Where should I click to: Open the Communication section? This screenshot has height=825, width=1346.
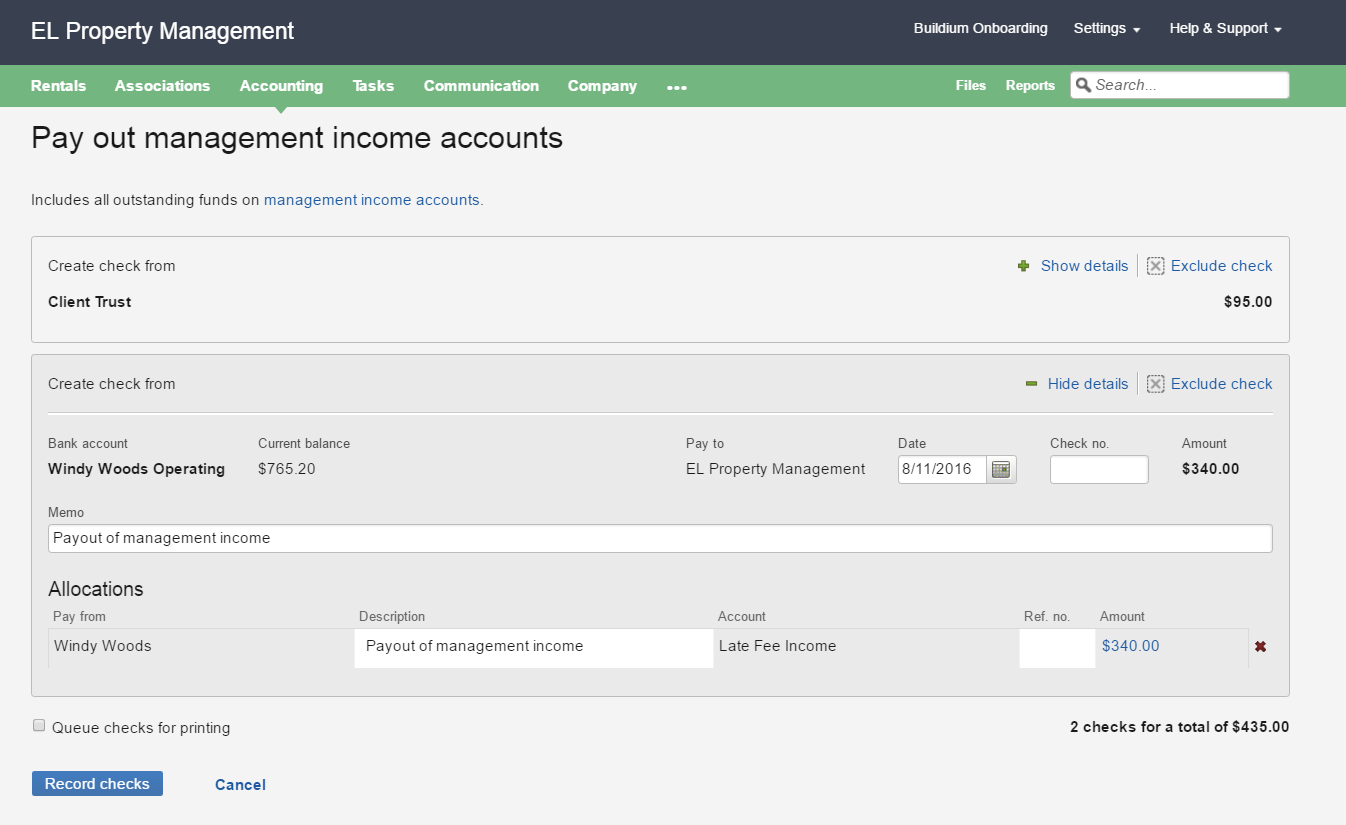tap(481, 85)
